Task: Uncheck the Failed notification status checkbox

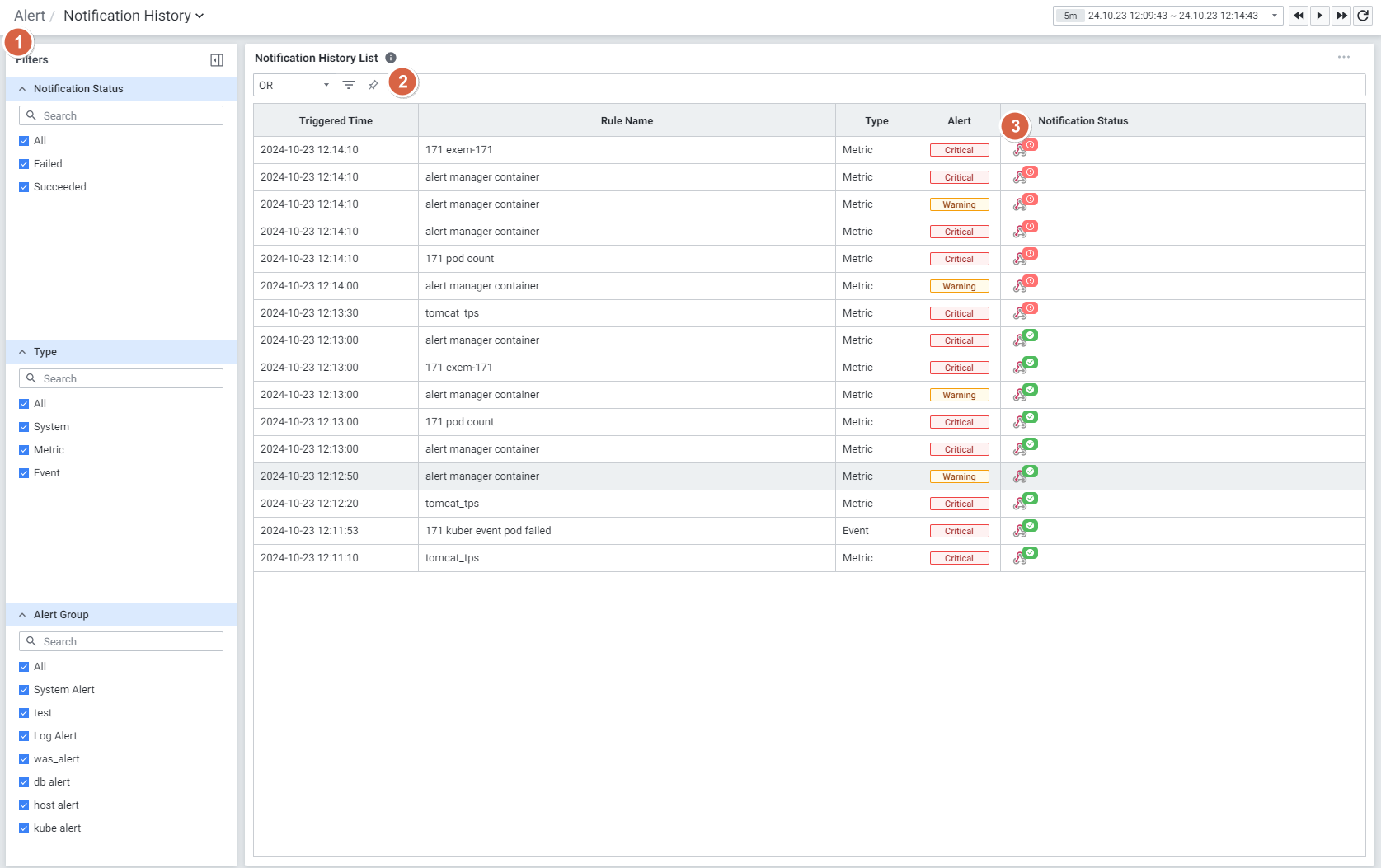Action: pyautogui.click(x=24, y=164)
